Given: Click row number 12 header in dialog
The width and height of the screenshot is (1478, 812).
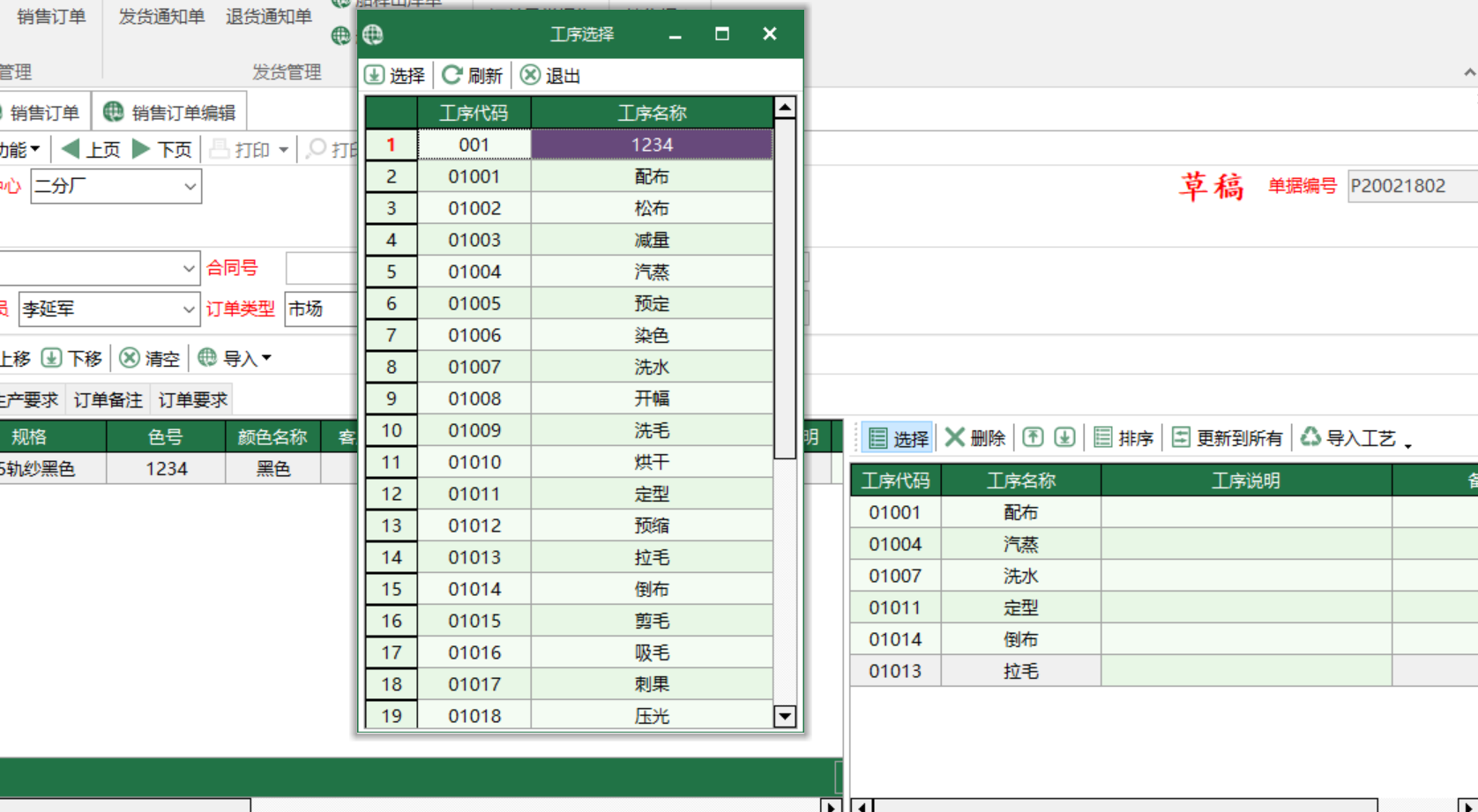Looking at the screenshot, I should 392,494.
